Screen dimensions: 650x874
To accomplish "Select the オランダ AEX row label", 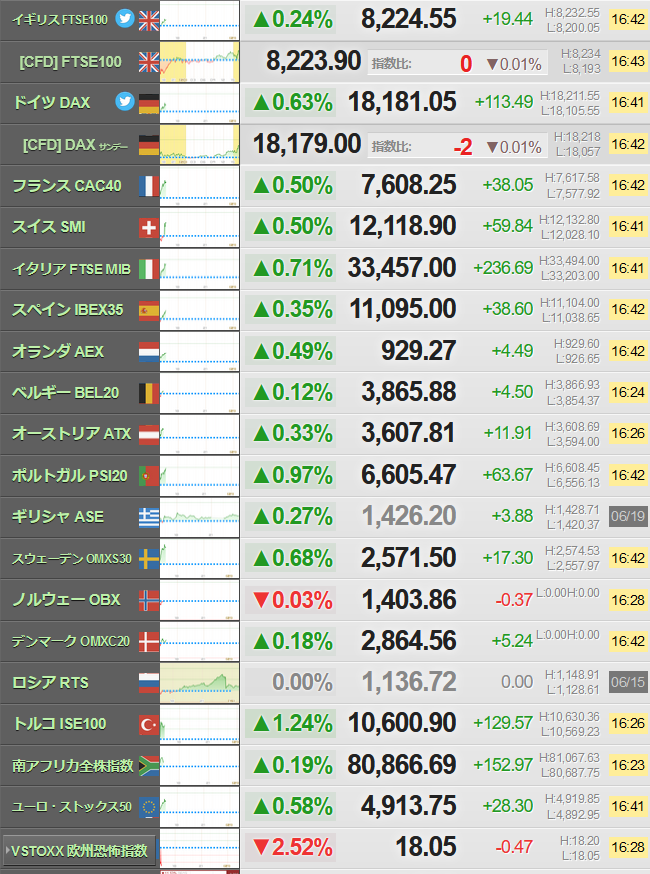I will tap(58, 351).
